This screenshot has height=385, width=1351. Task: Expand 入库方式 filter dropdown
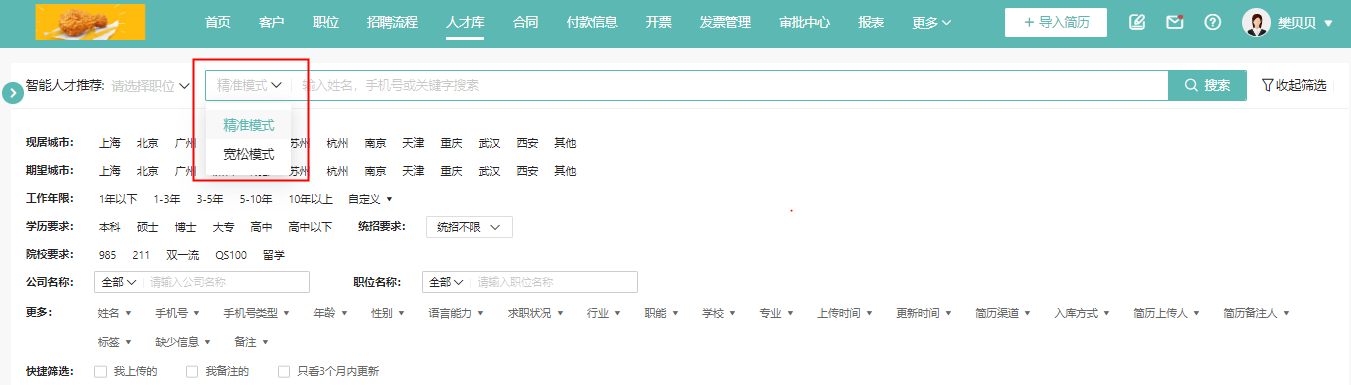pyautogui.click(x=1082, y=313)
